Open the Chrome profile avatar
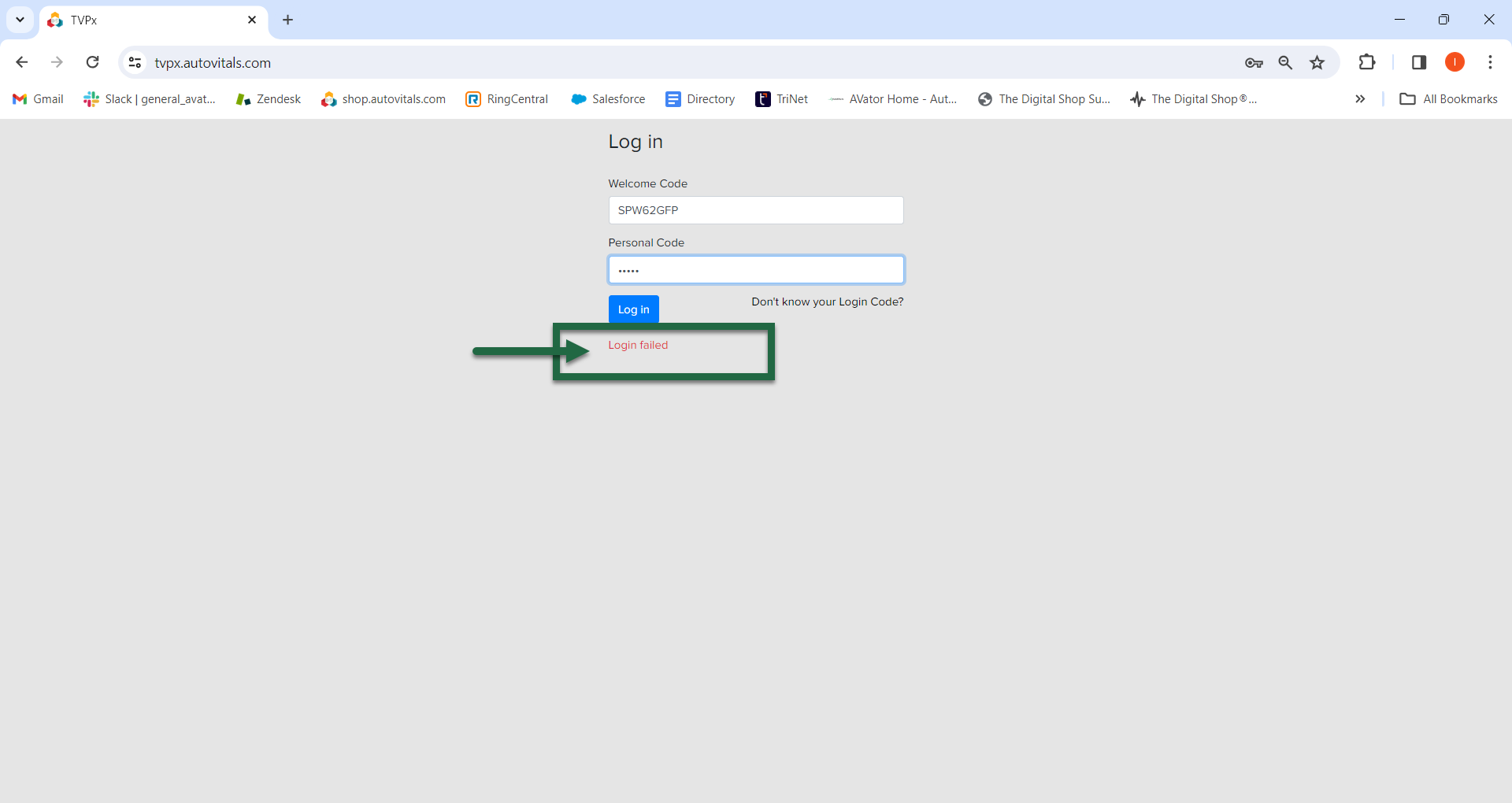The image size is (1512, 803). [x=1455, y=62]
